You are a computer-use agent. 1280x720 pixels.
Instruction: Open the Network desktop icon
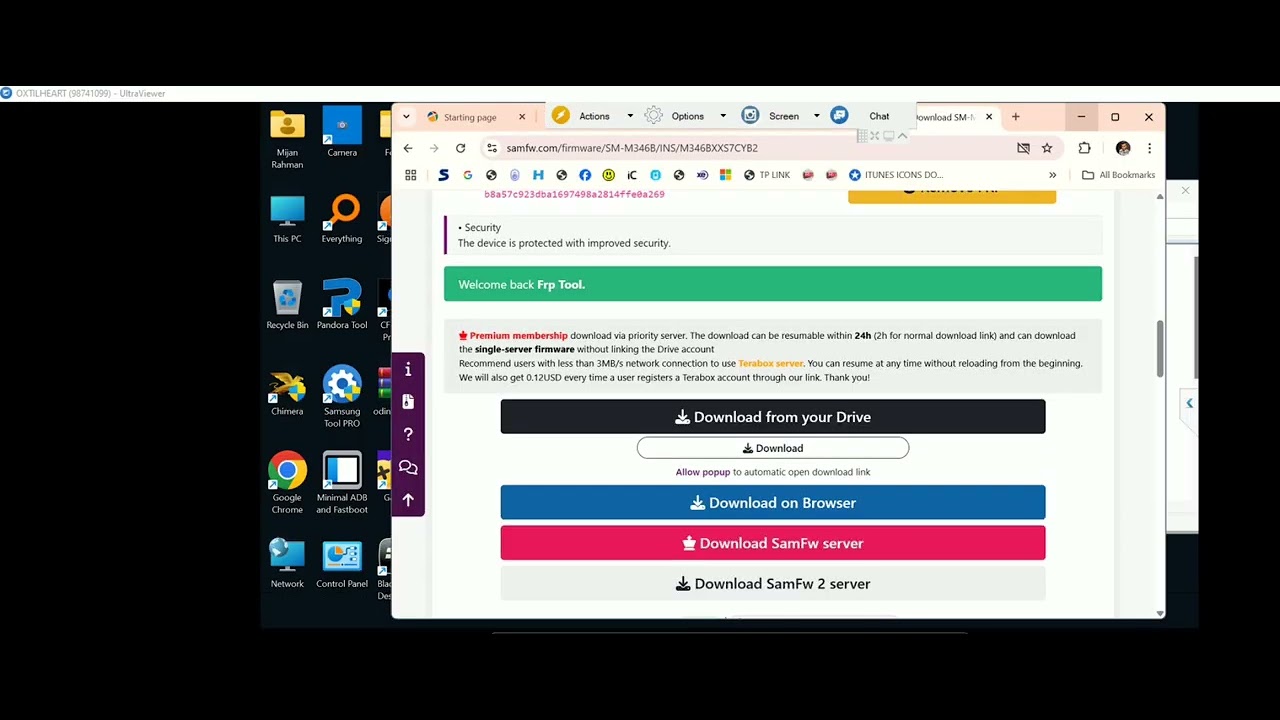click(x=287, y=564)
